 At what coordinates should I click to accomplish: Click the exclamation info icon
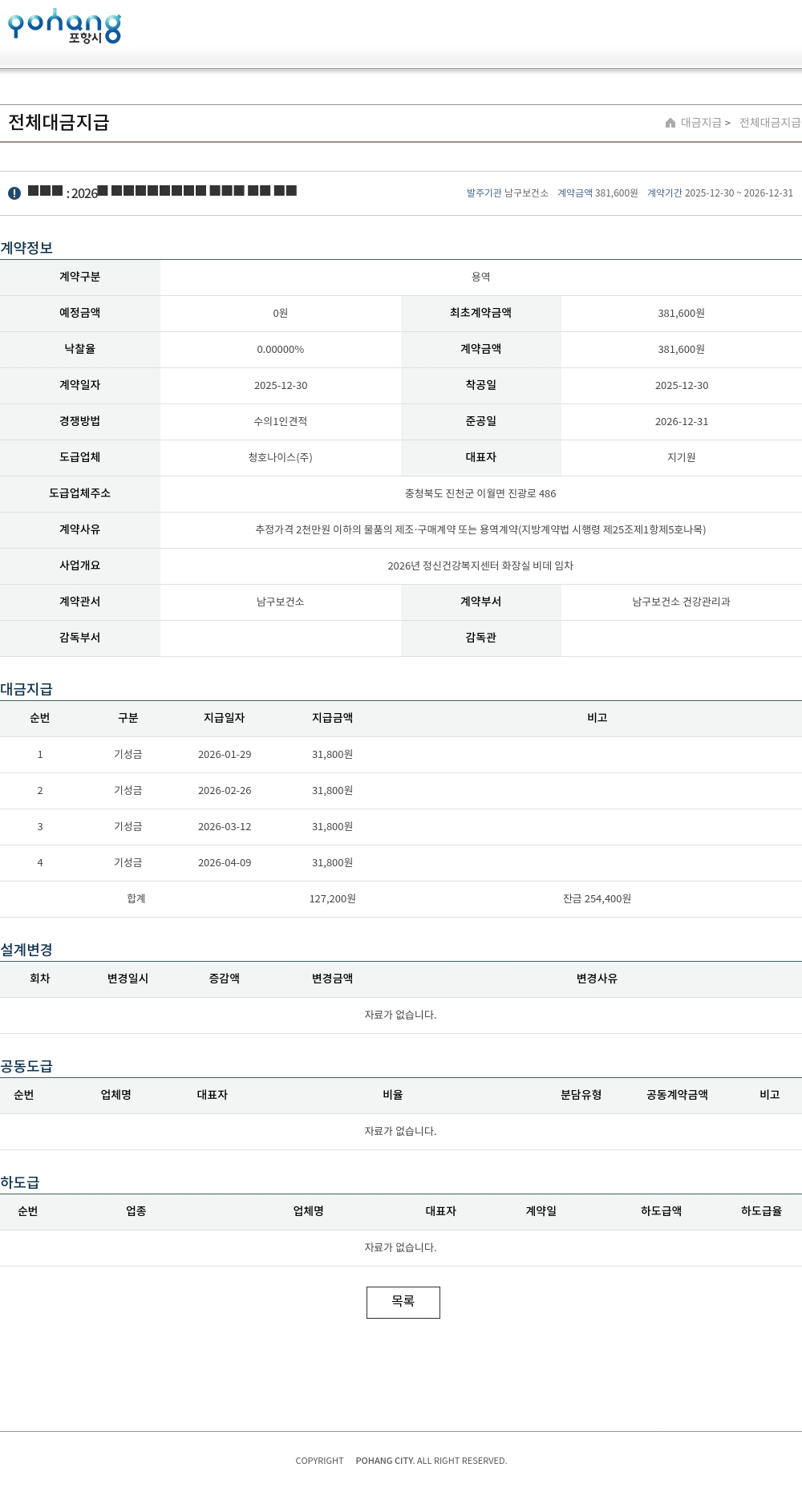tap(14, 193)
